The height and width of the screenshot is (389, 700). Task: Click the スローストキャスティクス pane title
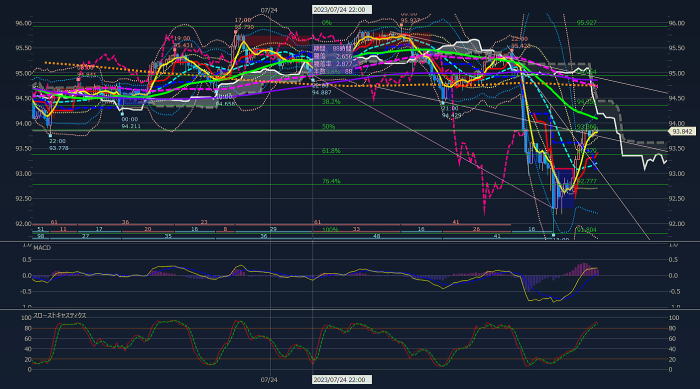(x=60, y=315)
